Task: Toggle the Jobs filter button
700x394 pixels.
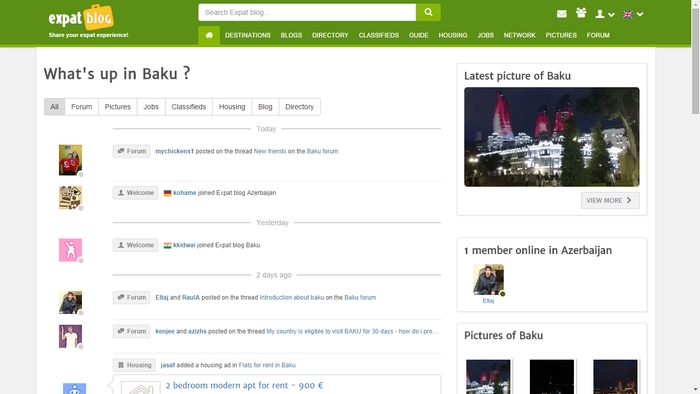Action: [x=151, y=107]
